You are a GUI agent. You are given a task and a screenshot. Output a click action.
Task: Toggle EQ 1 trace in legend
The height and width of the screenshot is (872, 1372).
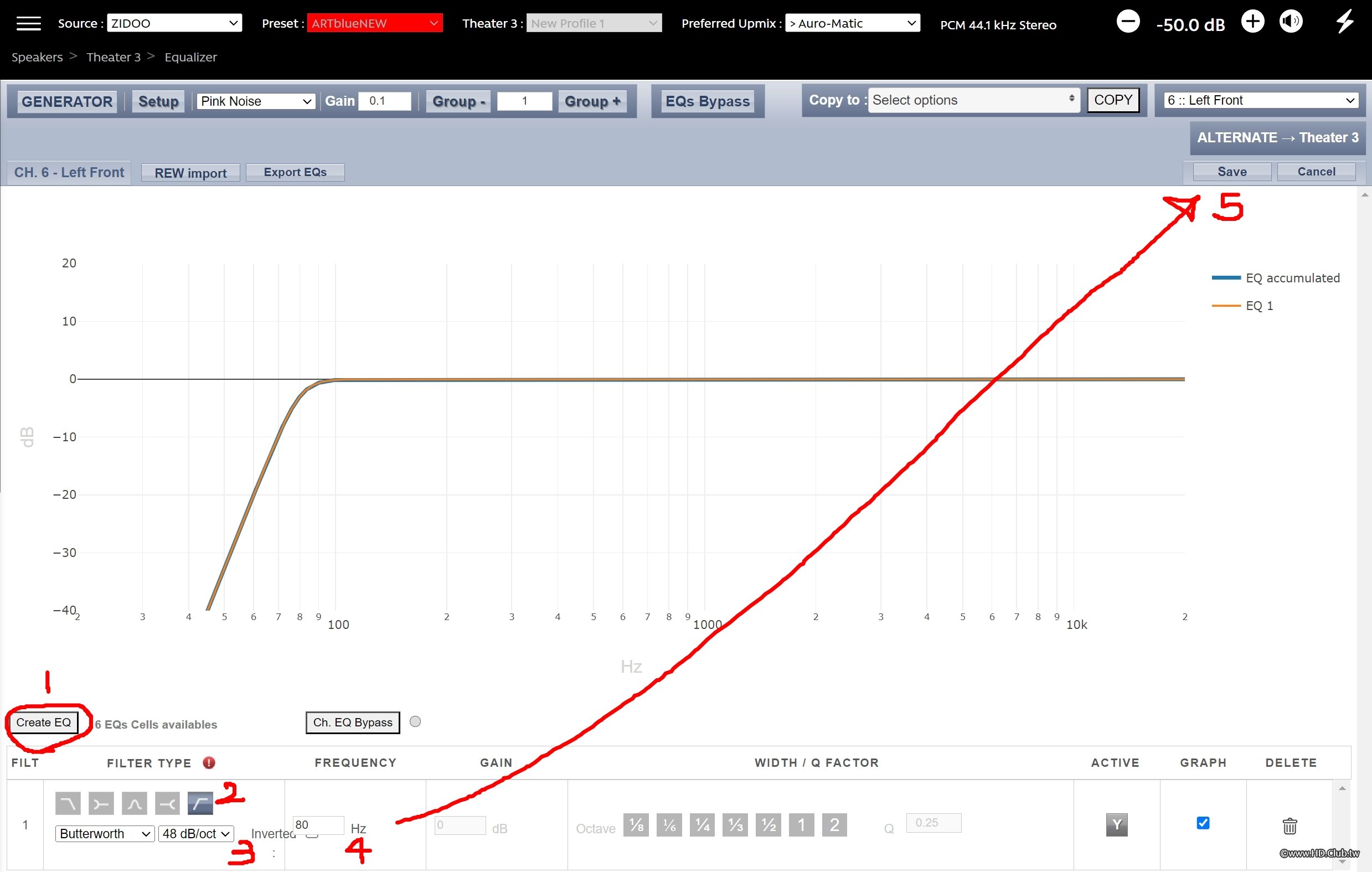[1242, 306]
